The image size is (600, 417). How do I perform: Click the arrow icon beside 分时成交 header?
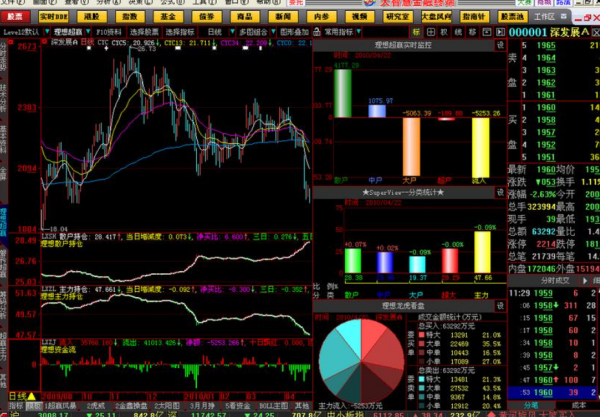point(585,281)
